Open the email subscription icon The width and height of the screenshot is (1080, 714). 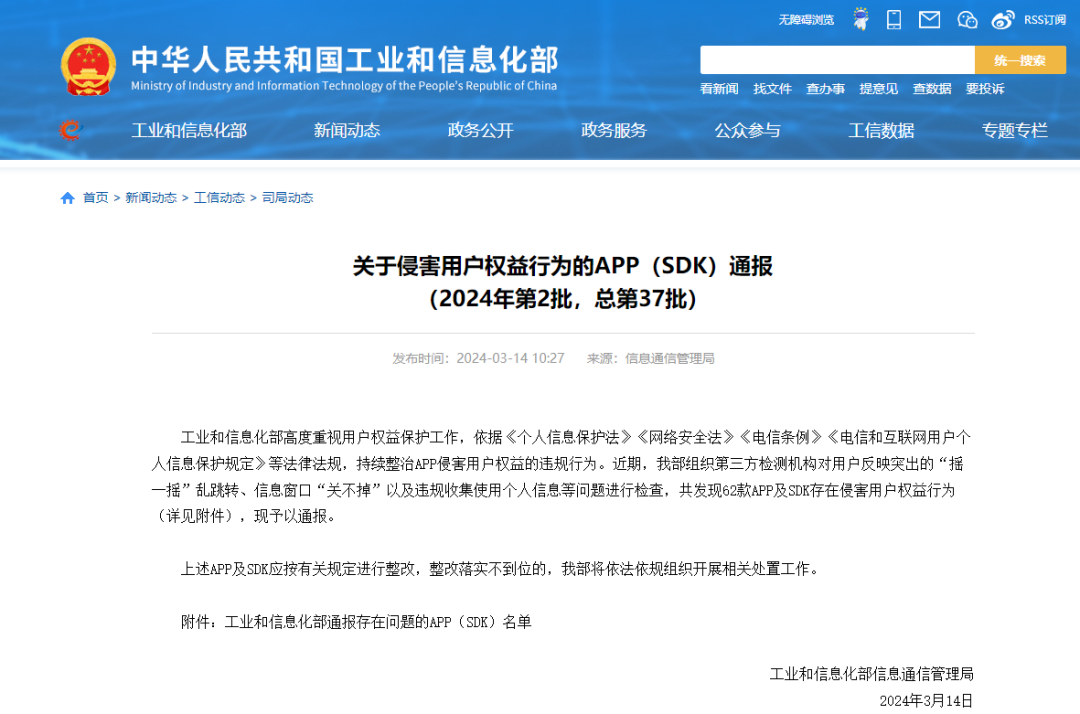[929, 20]
